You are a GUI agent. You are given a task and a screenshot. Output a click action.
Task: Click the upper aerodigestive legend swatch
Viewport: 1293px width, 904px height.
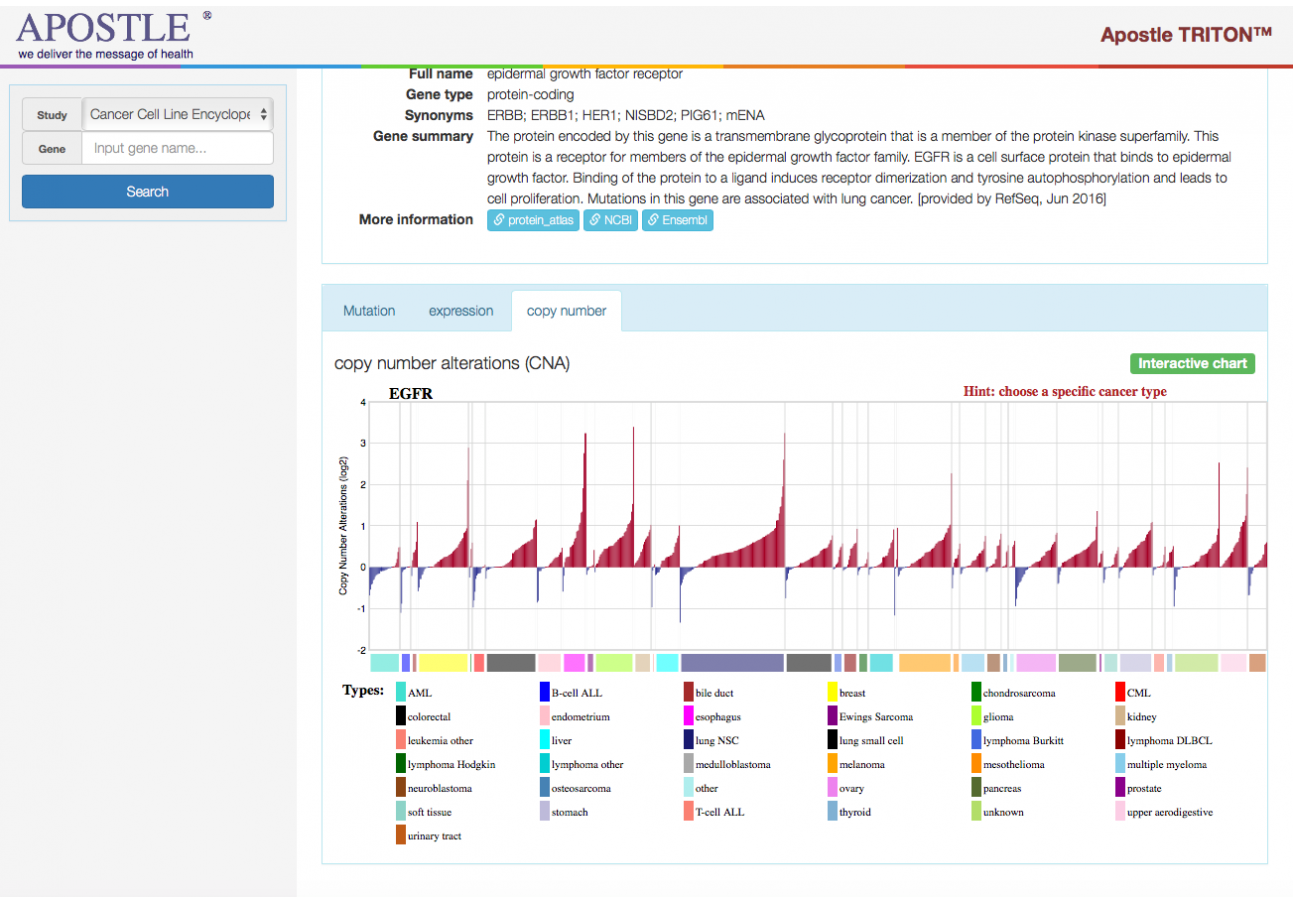[x=1120, y=812]
